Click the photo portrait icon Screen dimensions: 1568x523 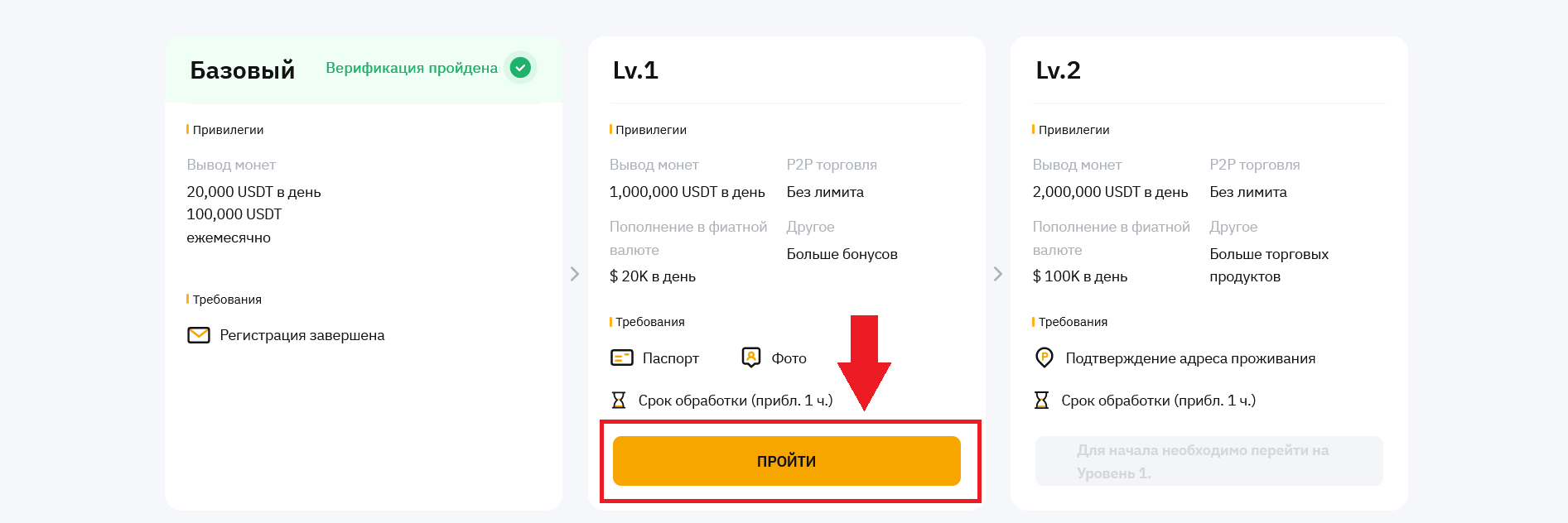coord(751,357)
